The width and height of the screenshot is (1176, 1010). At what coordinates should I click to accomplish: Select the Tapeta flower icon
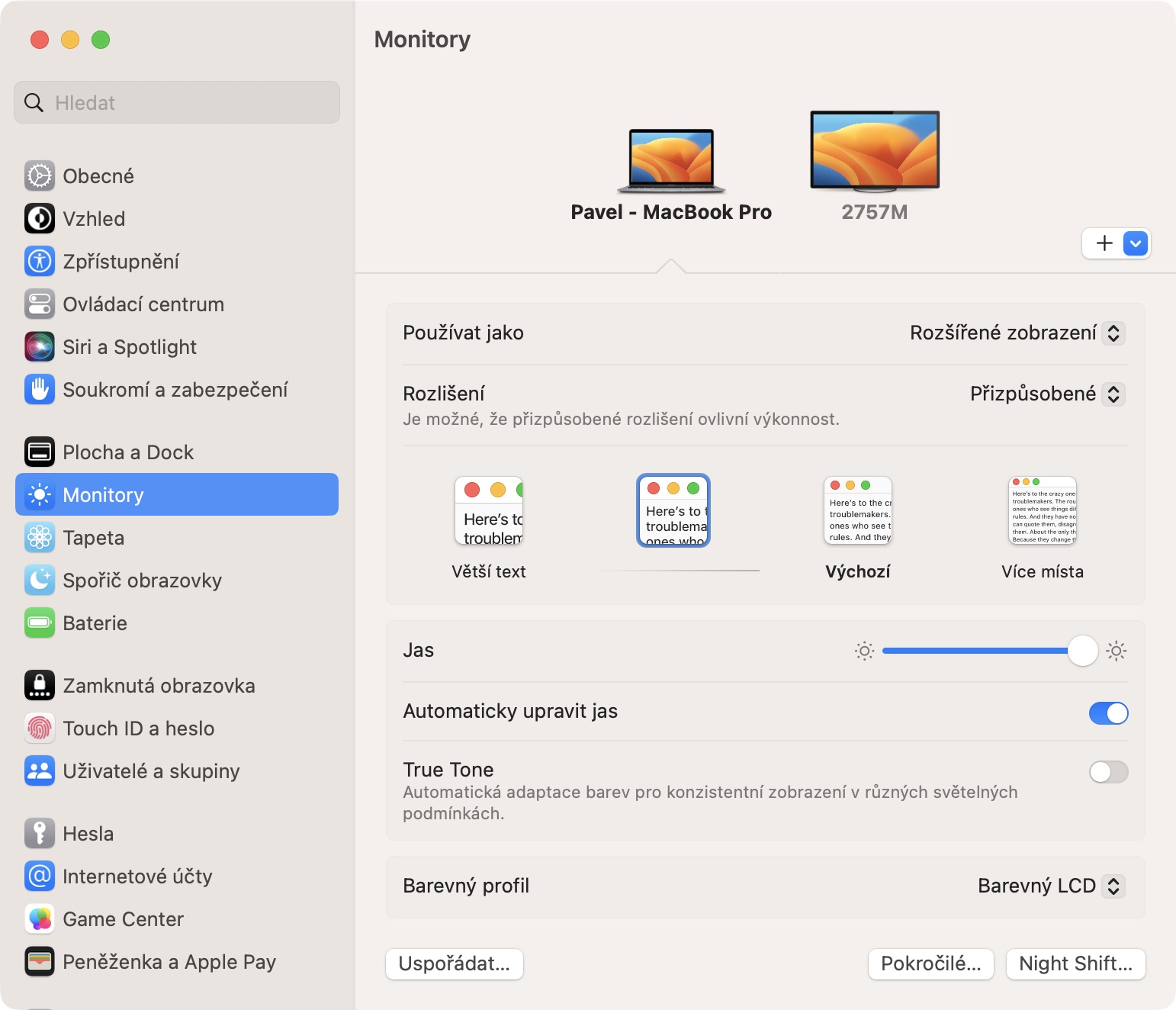tap(40, 538)
